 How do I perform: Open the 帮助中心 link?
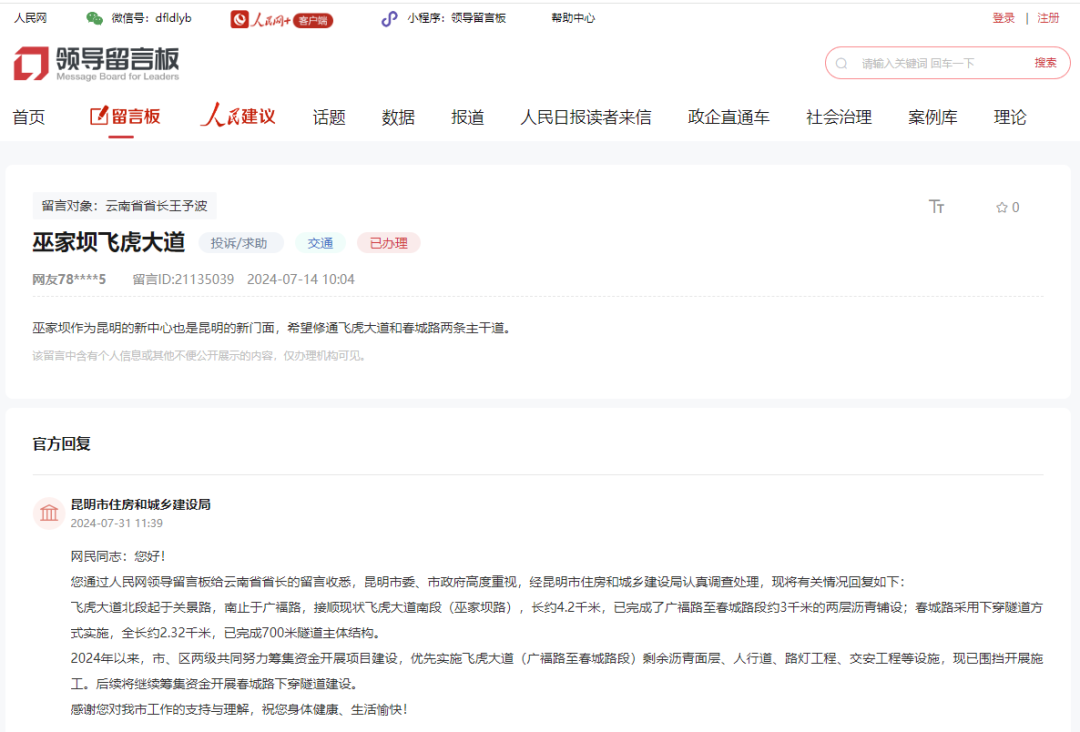coord(573,18)
